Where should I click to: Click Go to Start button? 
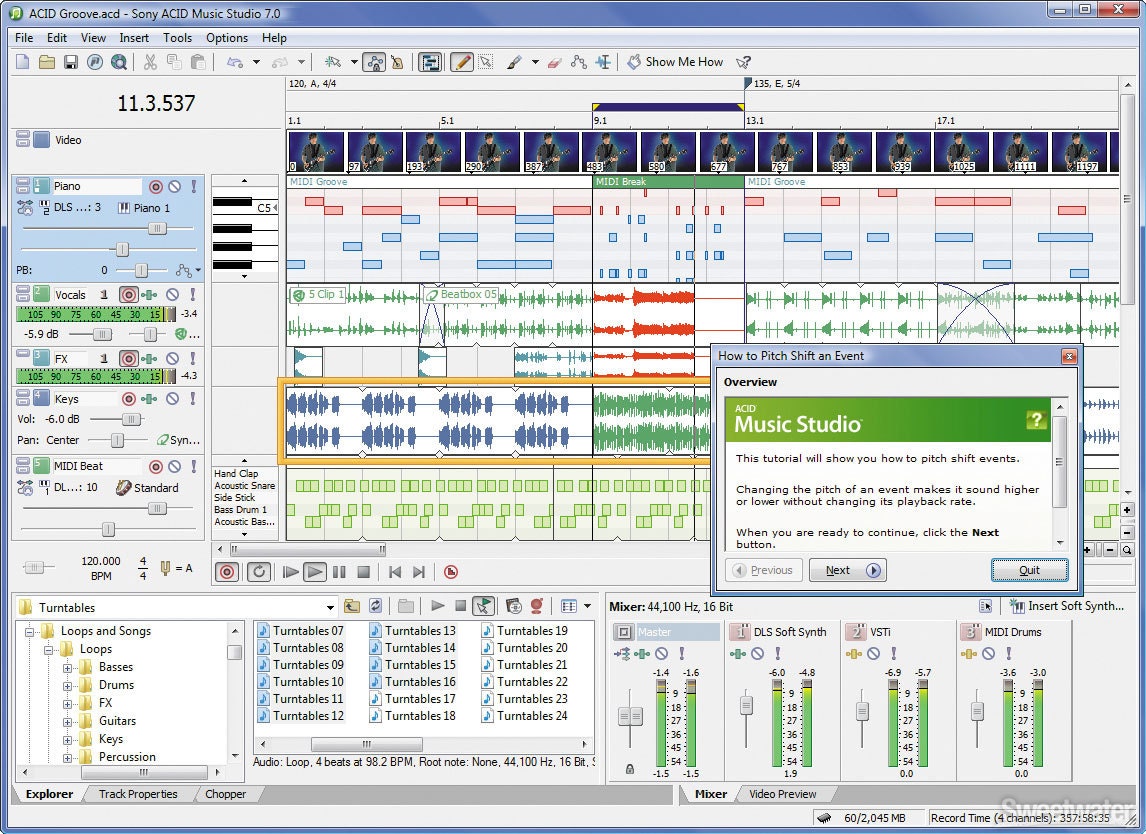point(395,572)
